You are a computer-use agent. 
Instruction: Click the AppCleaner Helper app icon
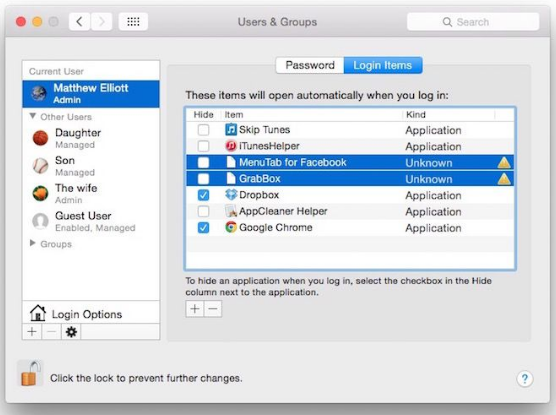pyautogui.click(x=231, y=211)
